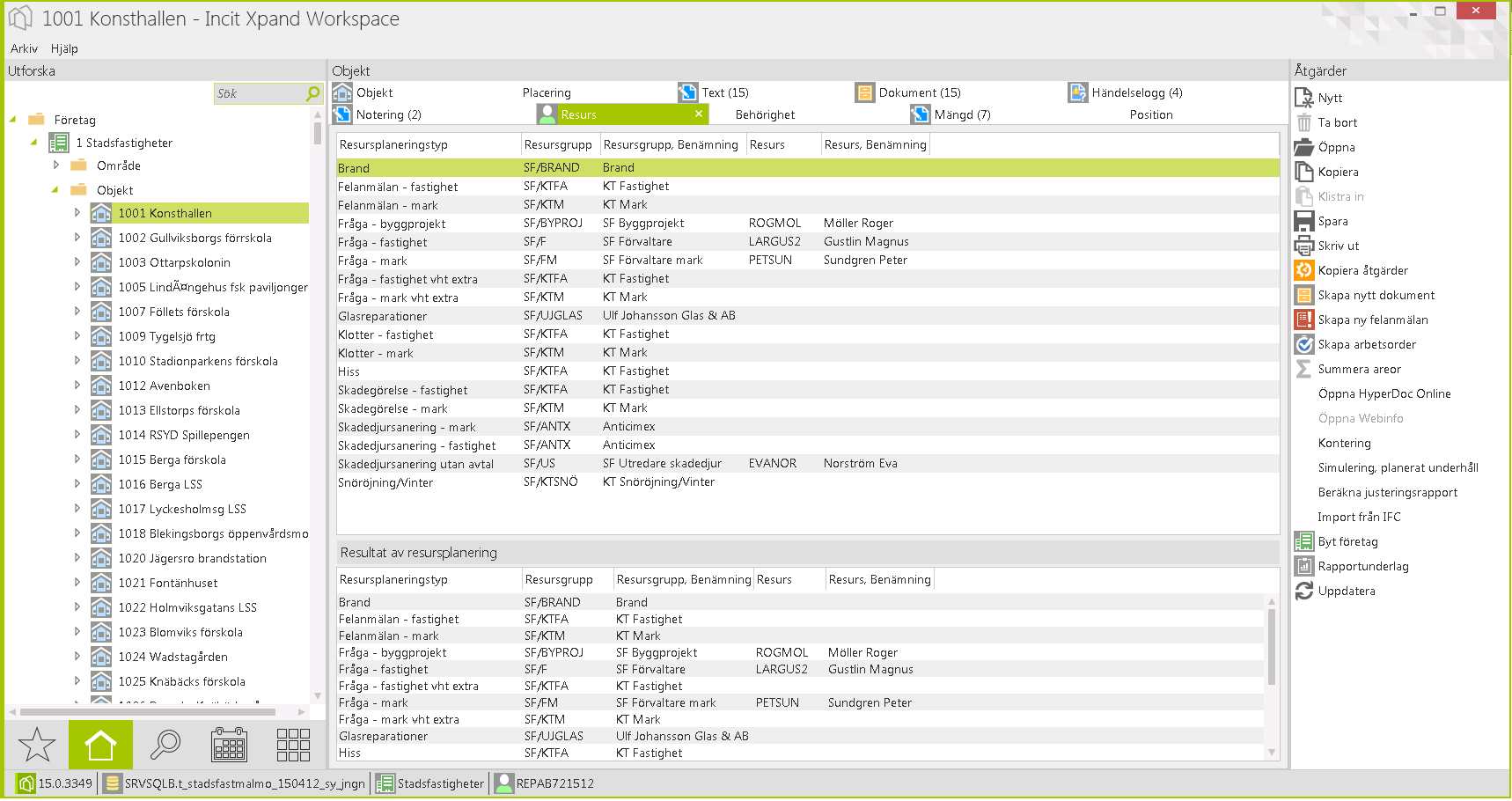Switch to the Dokument (15) tab
The height and width of the screenshot is (801, 1512).
pyautogui.click(x=908, y=92)
